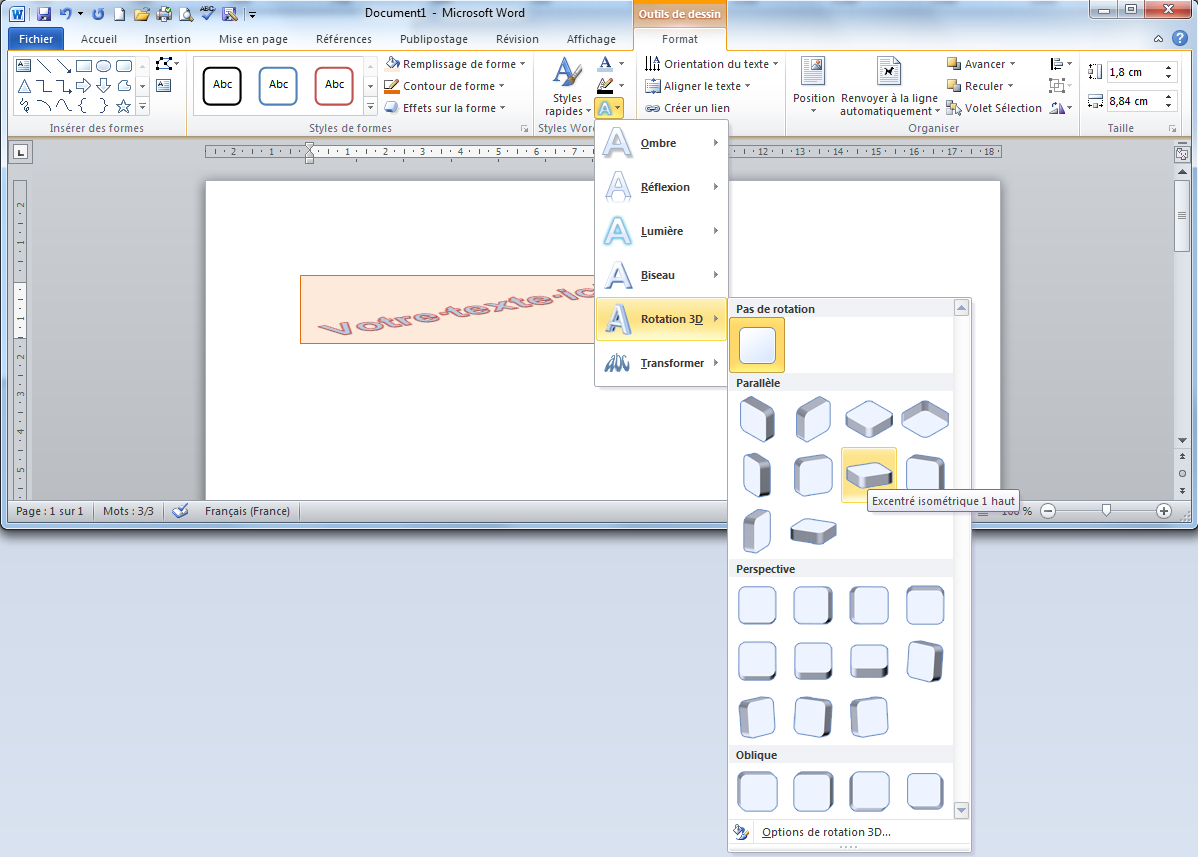Image resolution: width=1198 pixels, height=857 pixels.
Task: Apply the highlighted Excentré isométrique 1 haut preset
Action: pos(869,474)
